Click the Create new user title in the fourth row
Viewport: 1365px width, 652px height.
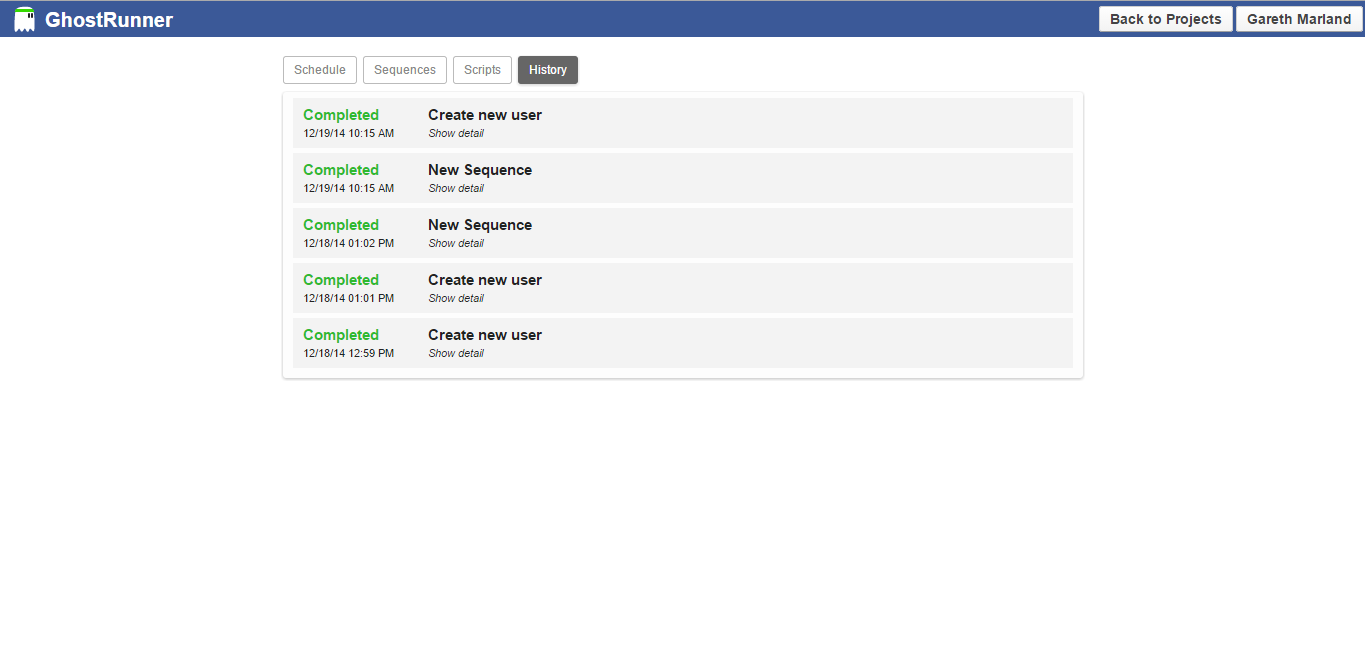click(484, 279)
